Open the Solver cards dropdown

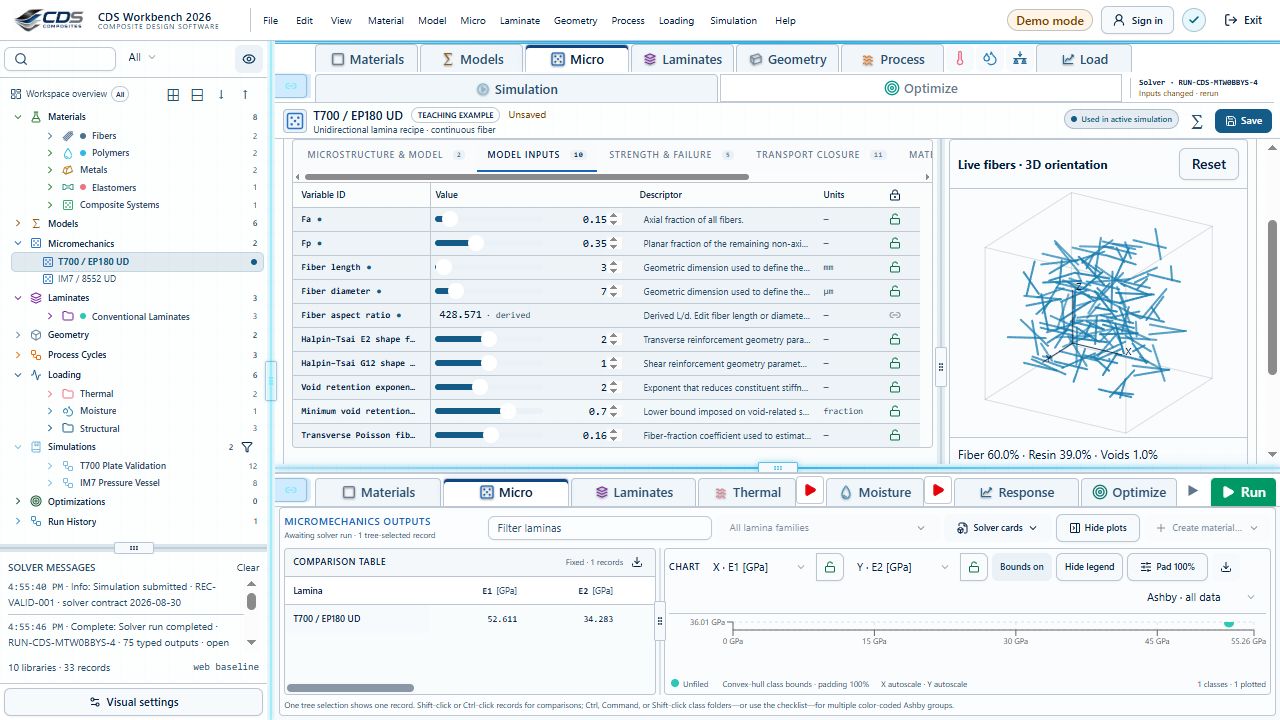pos(997,528)
